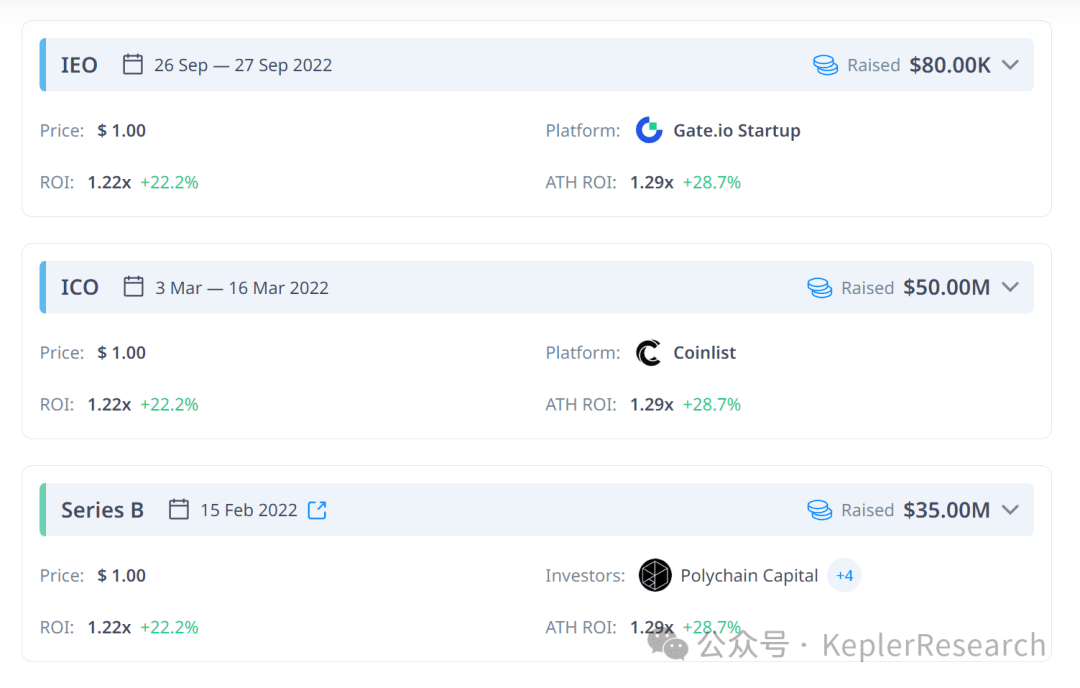Click the Gate.io Startup logo icon
1080x688 pixels.
click(x=648, y=130)
